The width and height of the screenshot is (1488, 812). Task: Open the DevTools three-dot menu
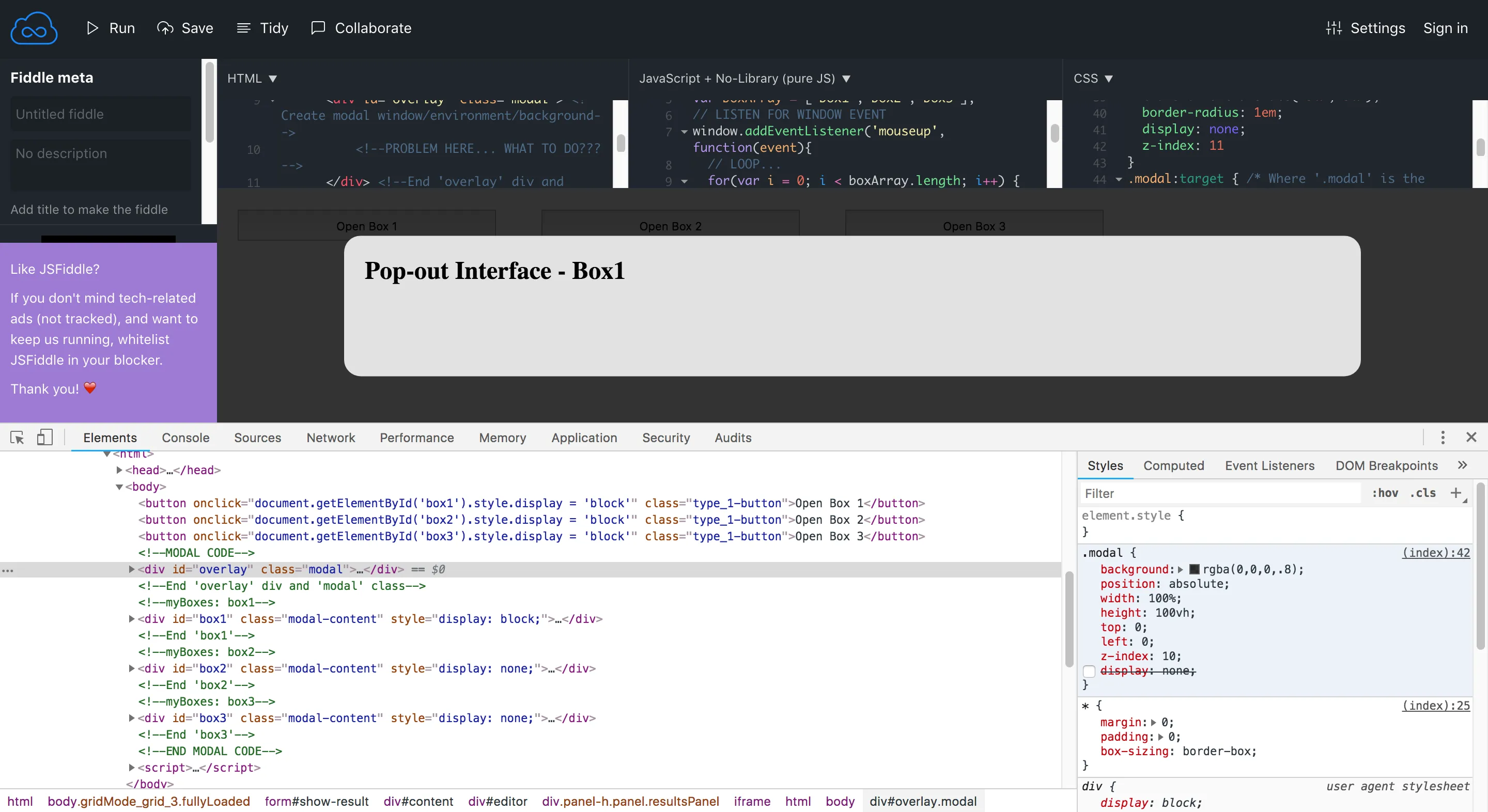(x=1443, y=438)
